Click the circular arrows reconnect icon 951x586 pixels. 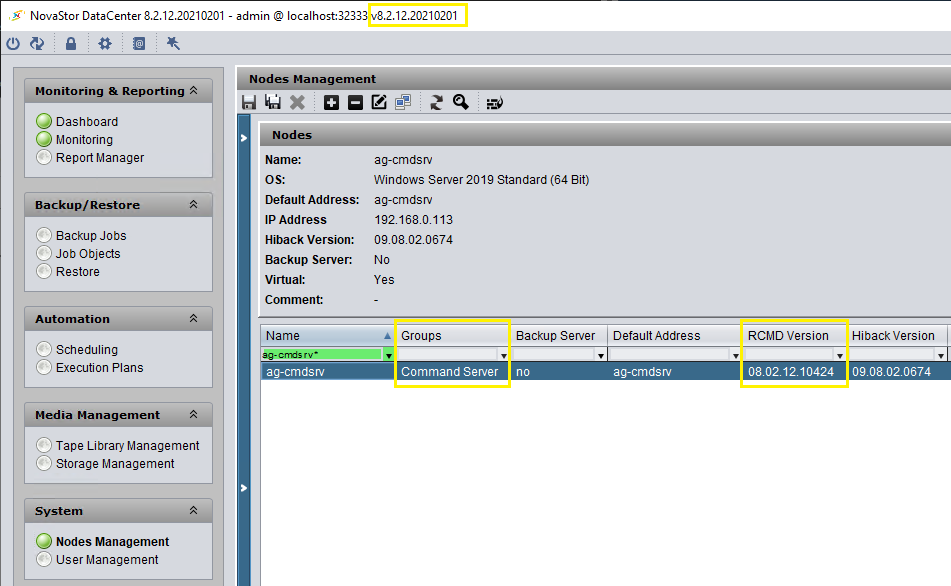(37, 44)
